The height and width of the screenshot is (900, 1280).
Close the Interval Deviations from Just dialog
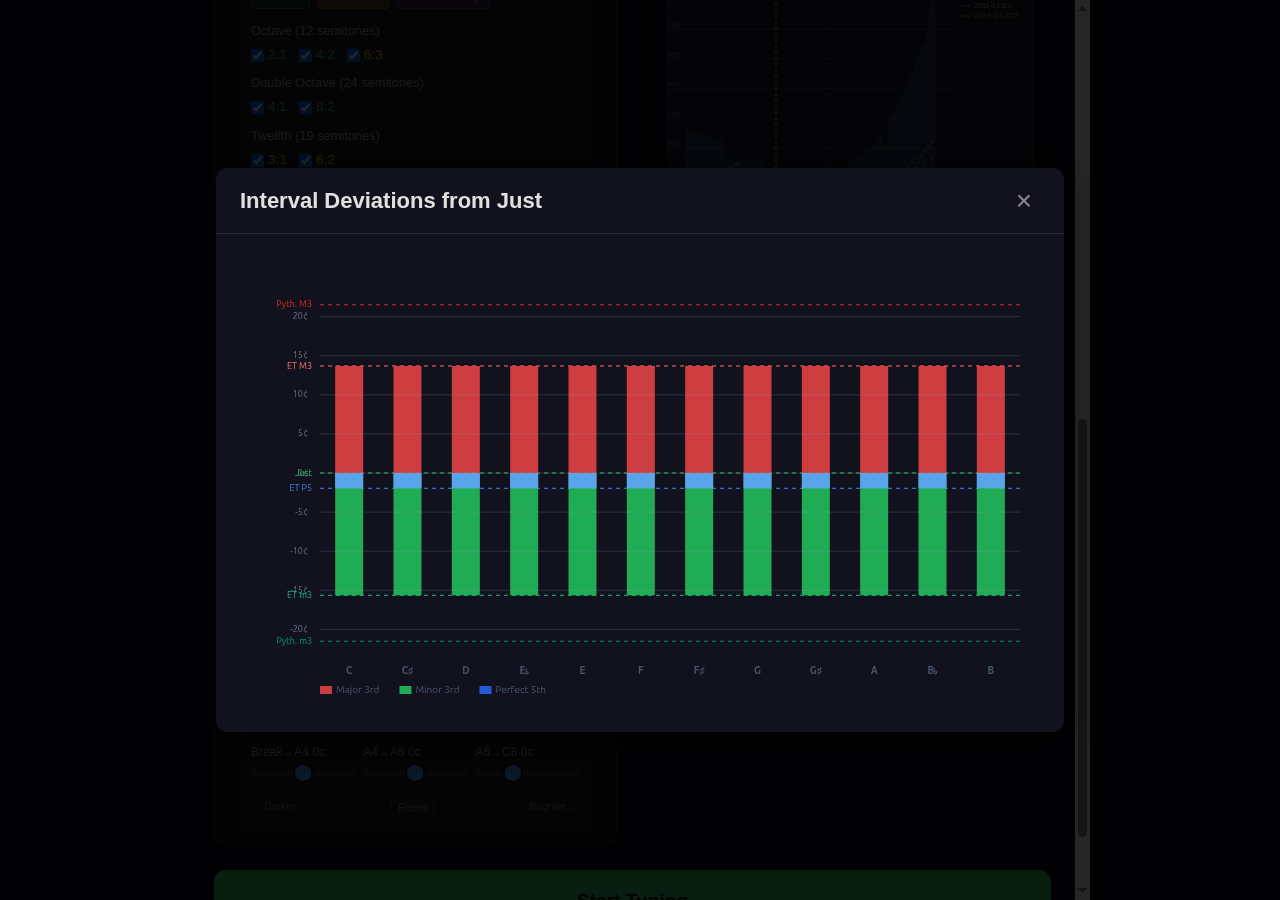[x=1023, y=200]
